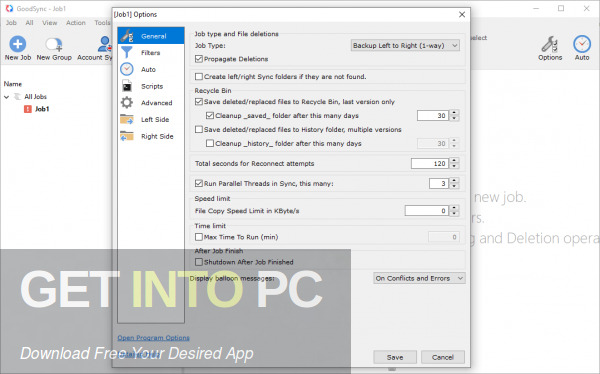Decrease _saved_ cleanup days stepper

tap(454, 118)
